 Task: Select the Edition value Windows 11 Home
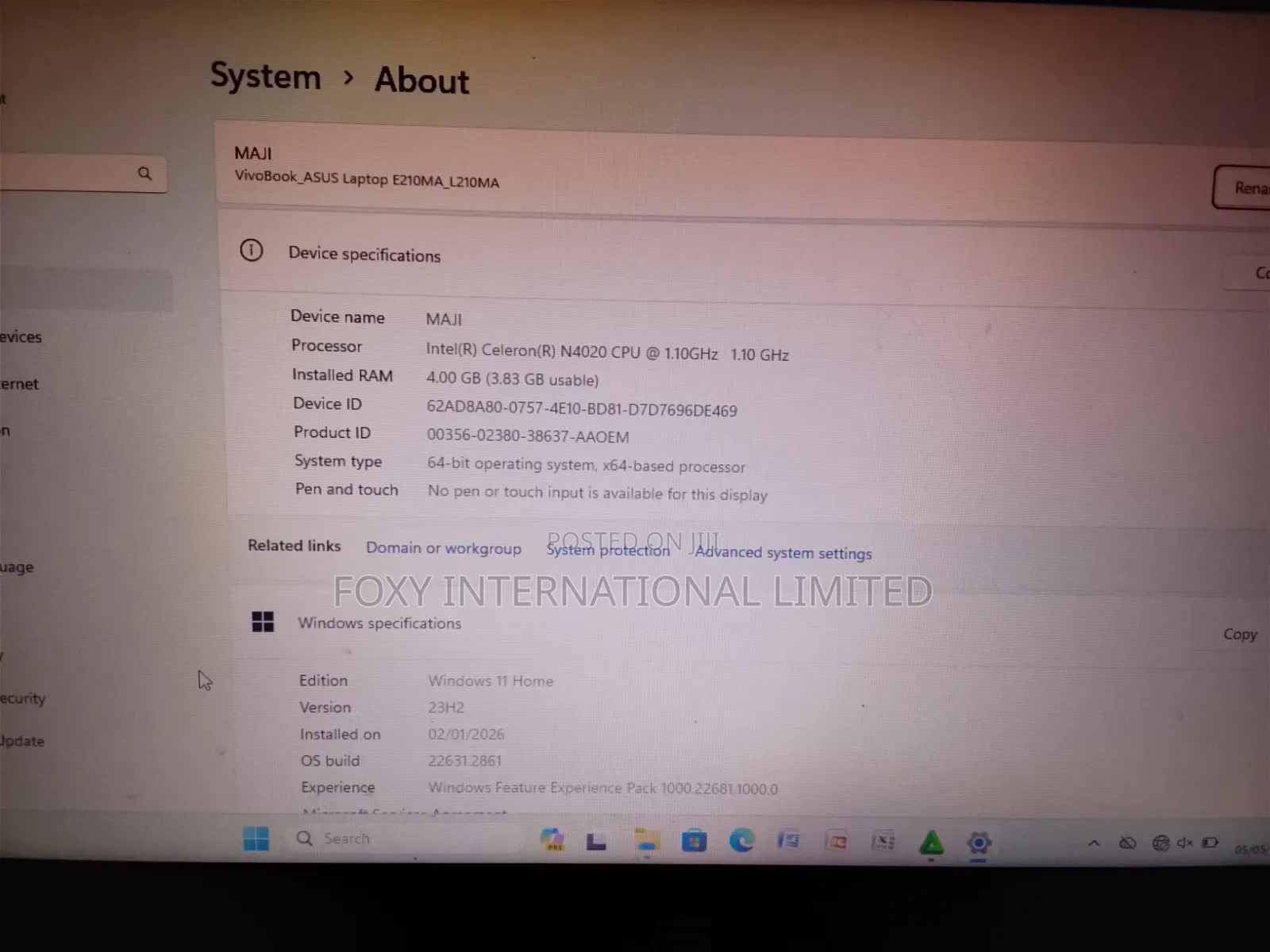[491, 681]
